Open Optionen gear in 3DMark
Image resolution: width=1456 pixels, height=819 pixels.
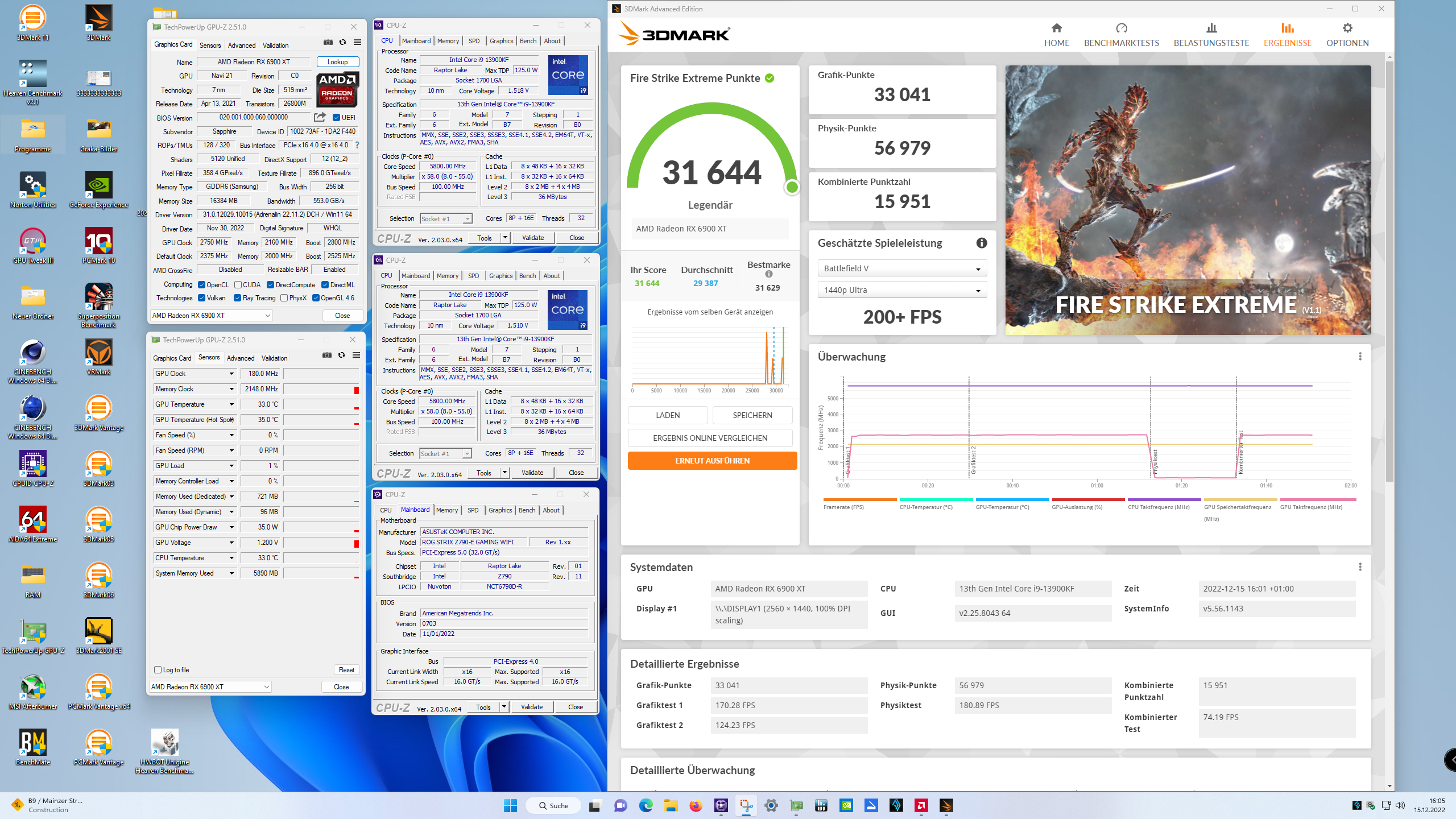pyautogui.click(x=1347, y=35)
